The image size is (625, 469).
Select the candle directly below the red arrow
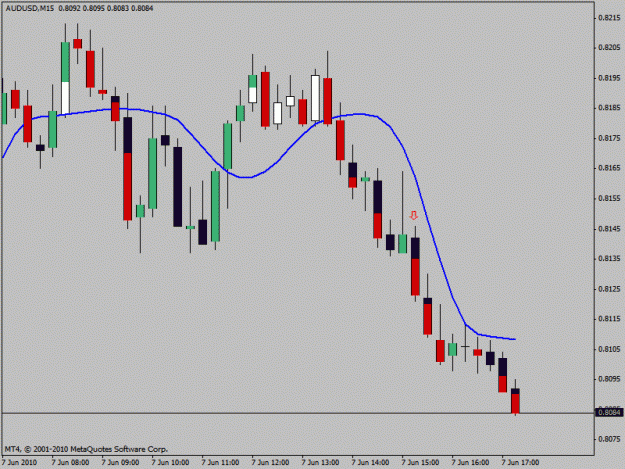pos(415,266)
